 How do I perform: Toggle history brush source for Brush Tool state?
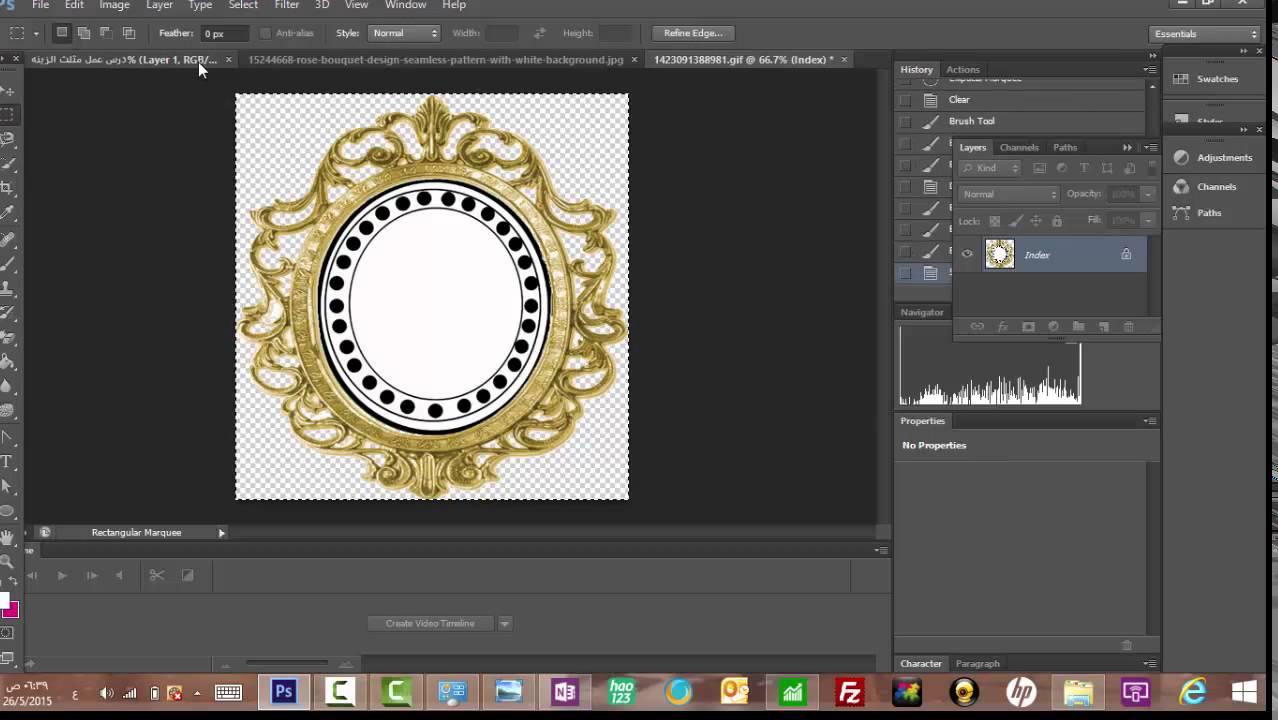(x=905, y=121)
